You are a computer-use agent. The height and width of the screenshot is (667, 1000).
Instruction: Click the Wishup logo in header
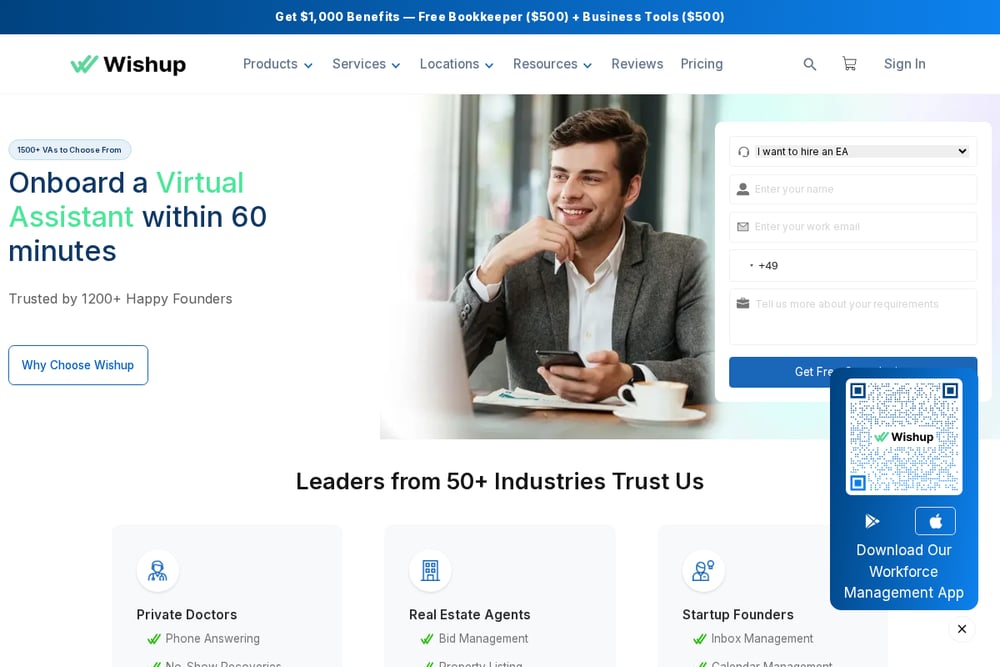(x=128, y=64)
